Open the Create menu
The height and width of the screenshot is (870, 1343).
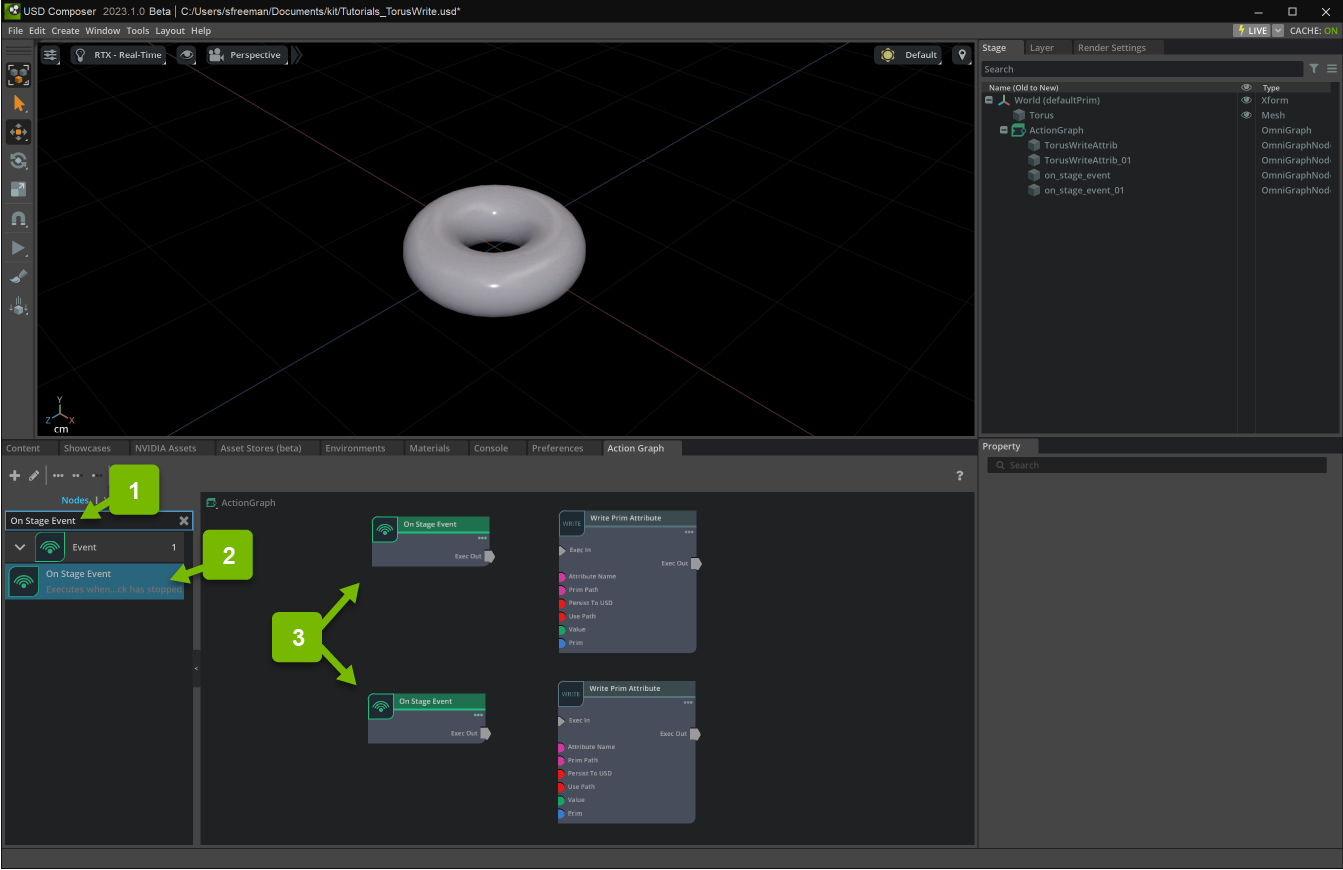click(65, 31)
